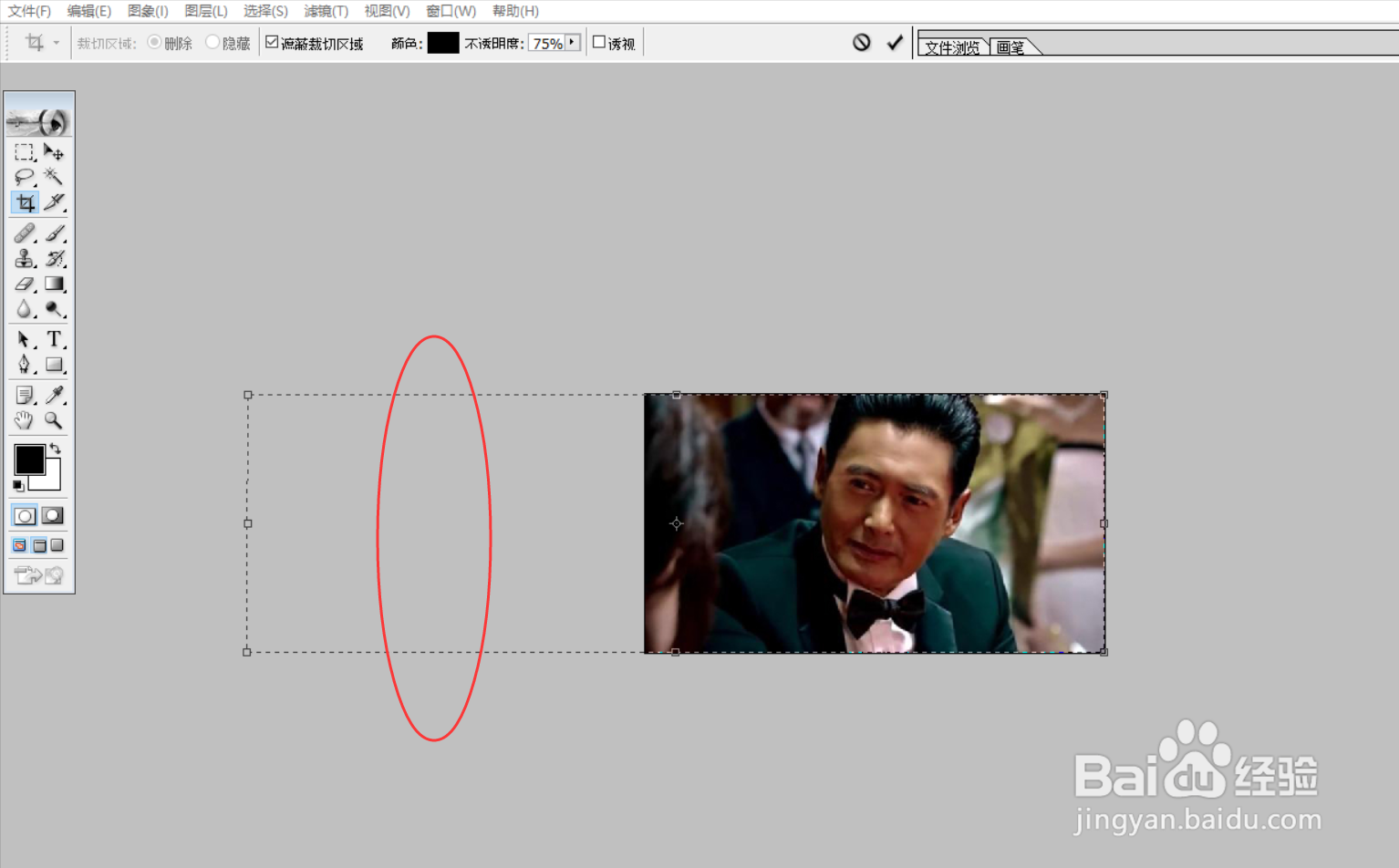This screenshot has width=1399, height=868.
Task: Select the Magic Wand tool
Action: tap(54, 177)
